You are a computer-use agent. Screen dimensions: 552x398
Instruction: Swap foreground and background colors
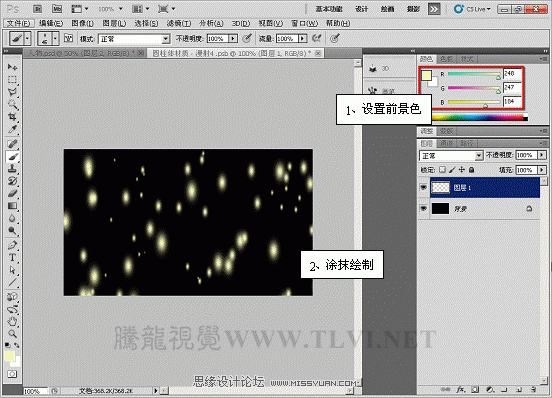tap(17, 345)
